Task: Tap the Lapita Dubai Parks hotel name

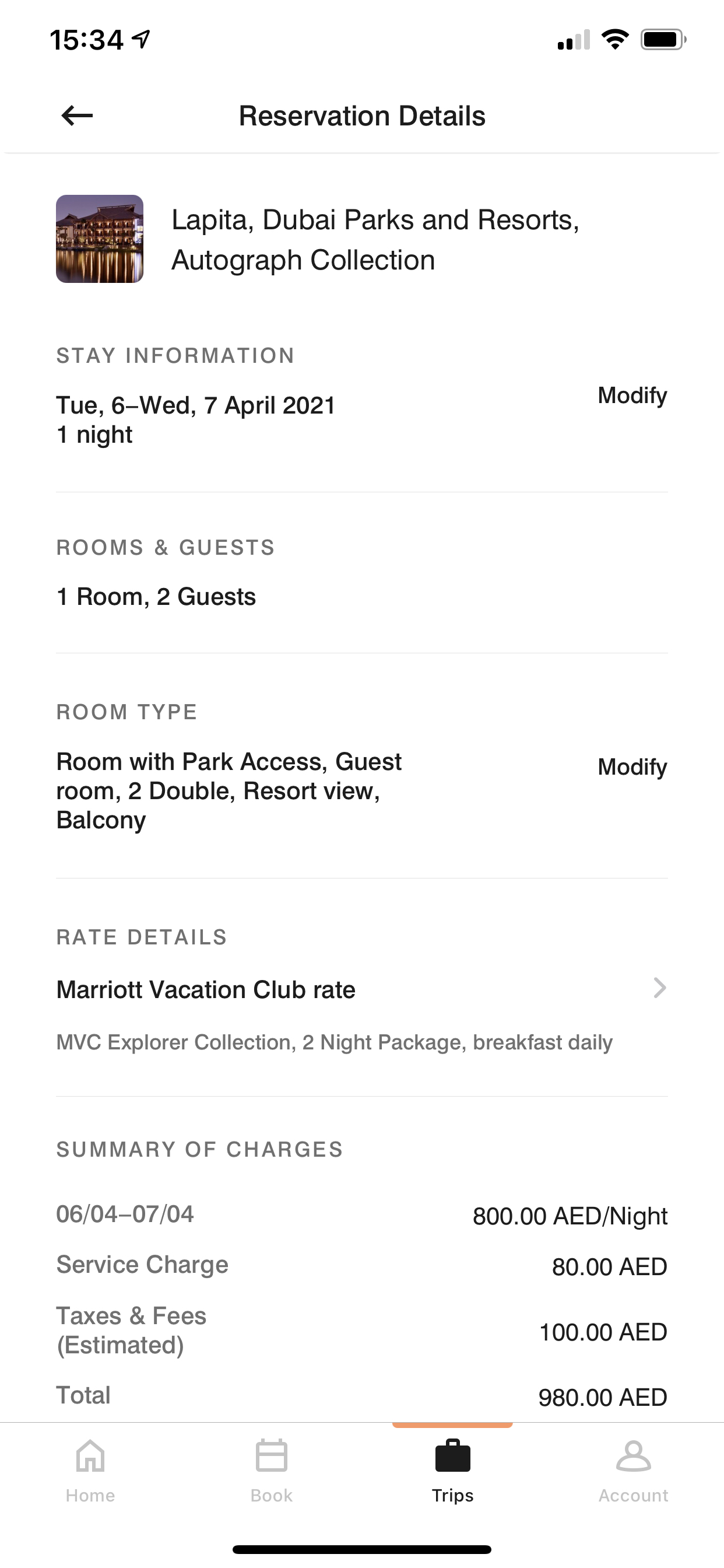Action: click(x=375, y=240)
